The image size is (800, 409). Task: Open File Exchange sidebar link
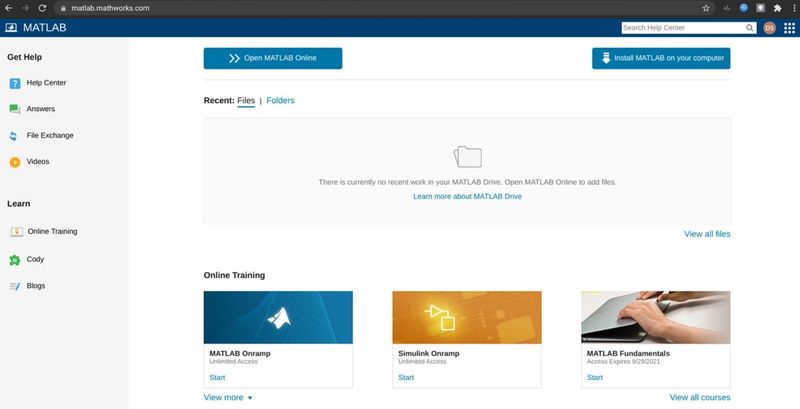50,135
